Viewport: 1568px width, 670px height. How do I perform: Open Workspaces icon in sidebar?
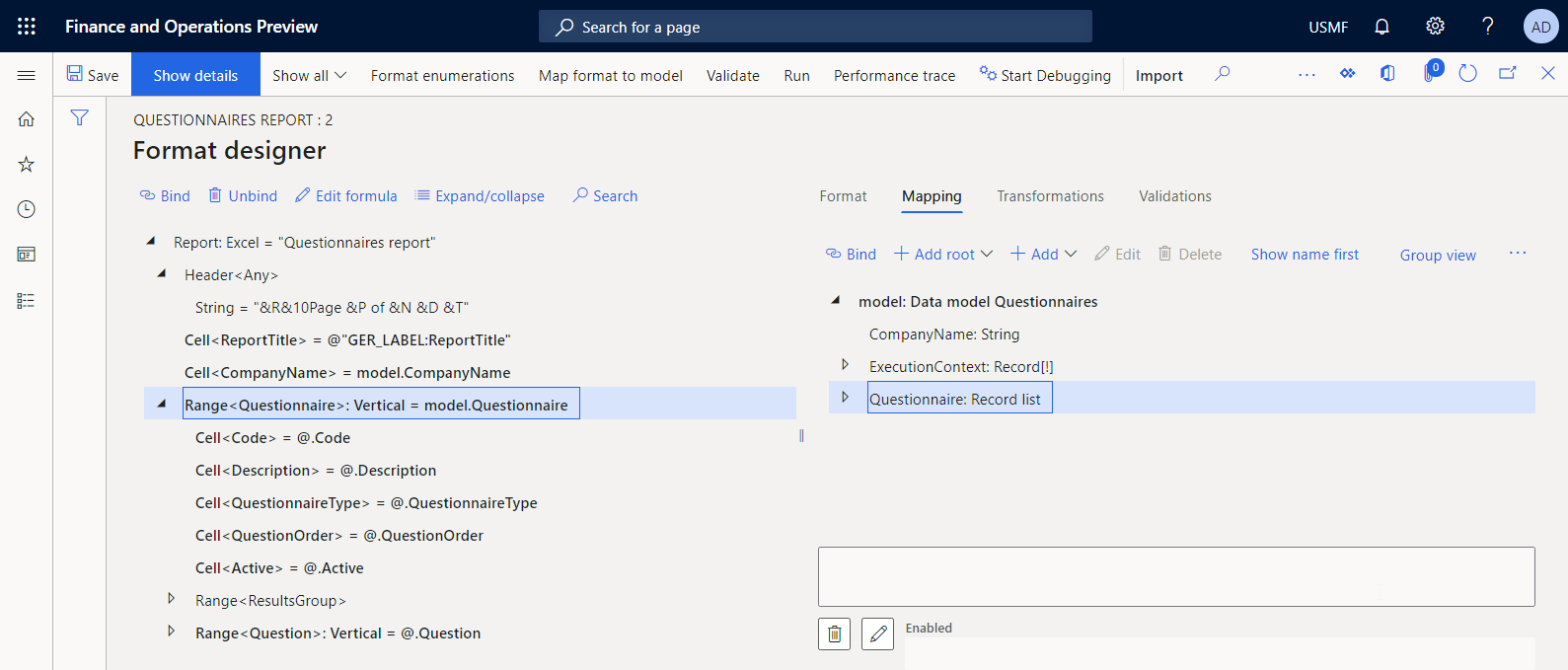coord(27,255)
